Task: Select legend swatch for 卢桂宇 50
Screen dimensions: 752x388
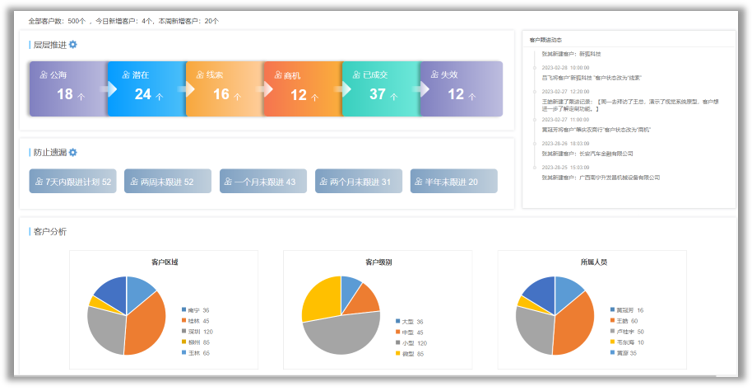Action: [x=612, y=331]
